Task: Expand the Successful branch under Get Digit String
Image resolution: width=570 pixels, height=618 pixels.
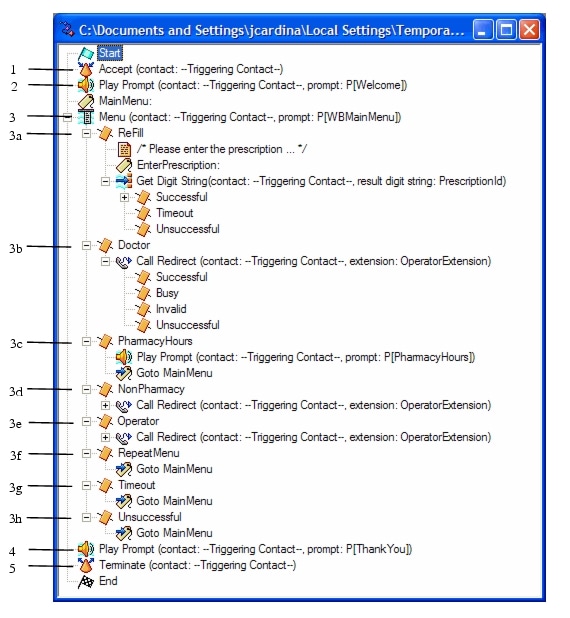Action: (125, 197)
